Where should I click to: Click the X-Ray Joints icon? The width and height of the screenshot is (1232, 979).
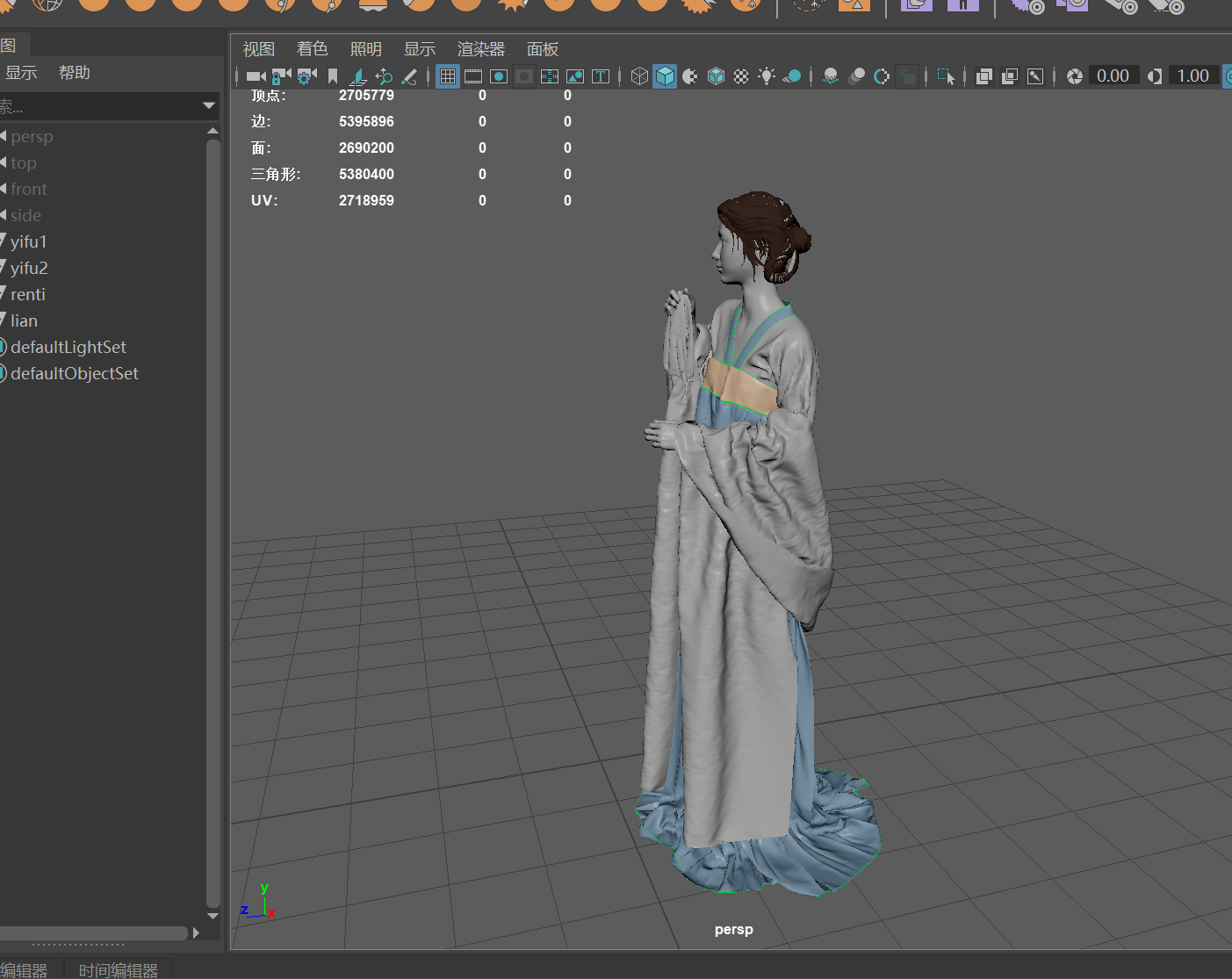[1035, 76]
